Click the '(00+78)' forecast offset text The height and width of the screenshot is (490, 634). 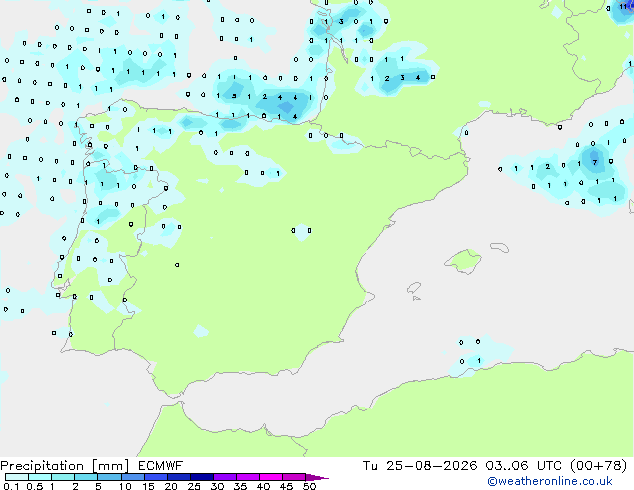[x=598, y=466]
